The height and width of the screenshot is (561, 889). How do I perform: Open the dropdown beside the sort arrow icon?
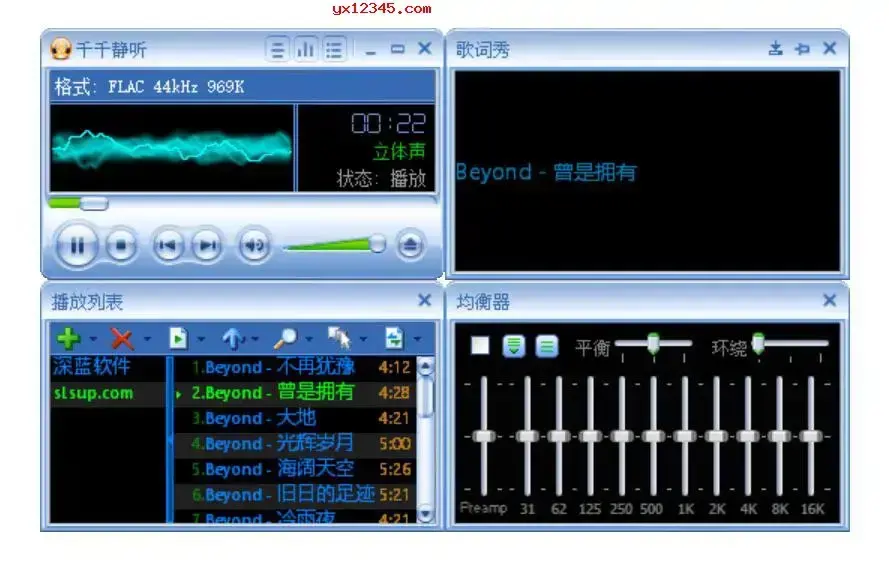coord(255,339)
